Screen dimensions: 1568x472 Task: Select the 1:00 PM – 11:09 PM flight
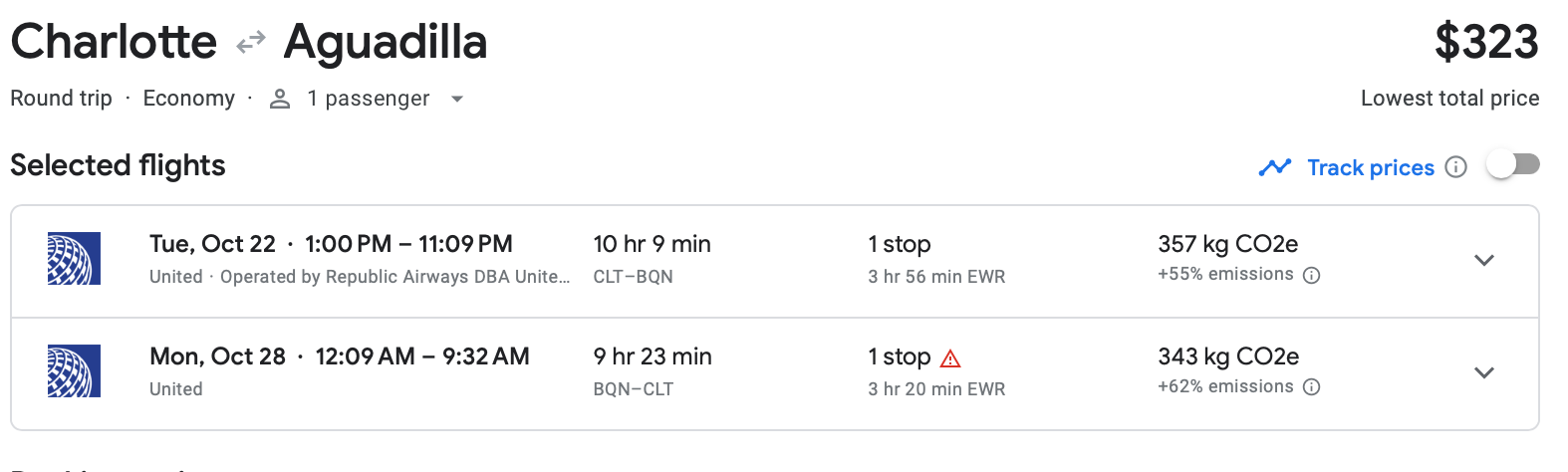click(408, 244)
